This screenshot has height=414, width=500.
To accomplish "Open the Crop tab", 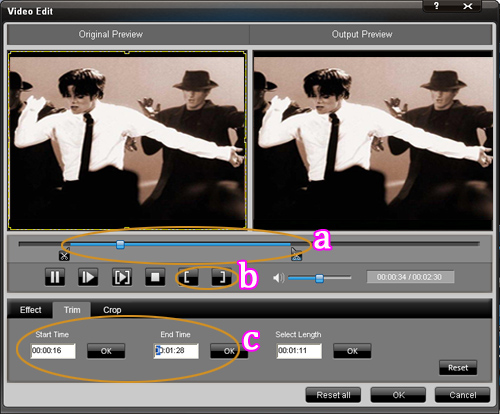I will (112, 310).
